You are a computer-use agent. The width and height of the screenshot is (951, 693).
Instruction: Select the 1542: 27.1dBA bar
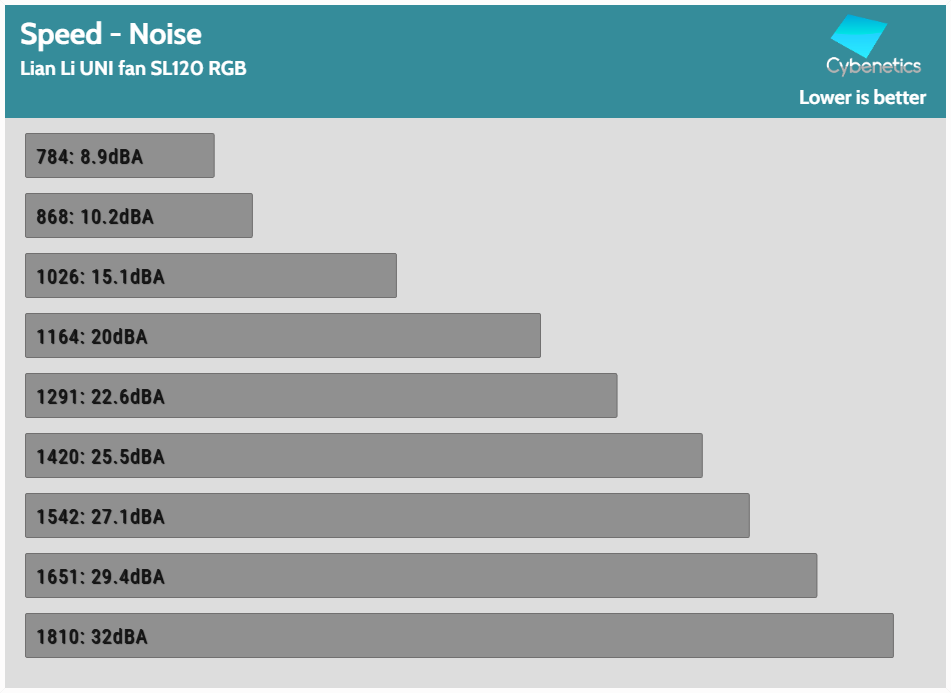tap(387, 516)
